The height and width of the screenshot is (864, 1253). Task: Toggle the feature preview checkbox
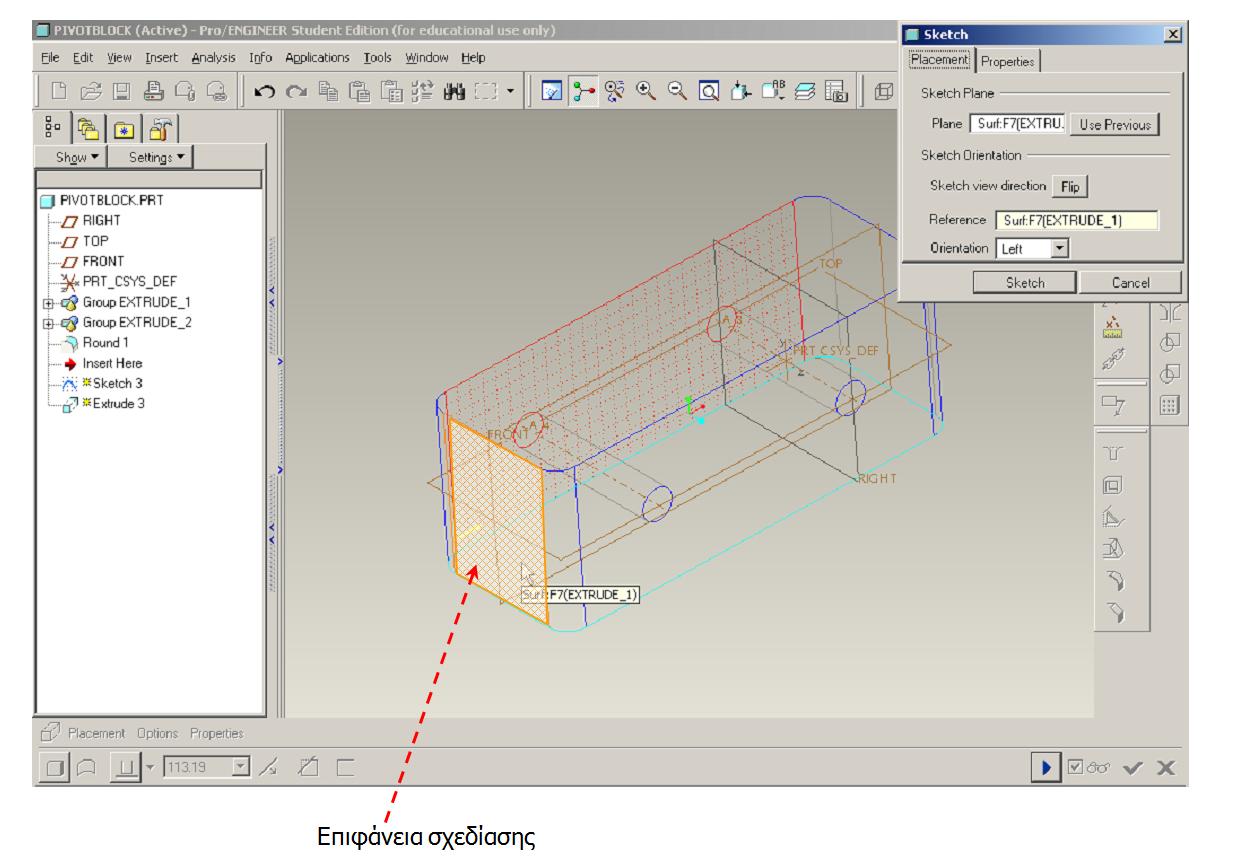[1075, 768]
